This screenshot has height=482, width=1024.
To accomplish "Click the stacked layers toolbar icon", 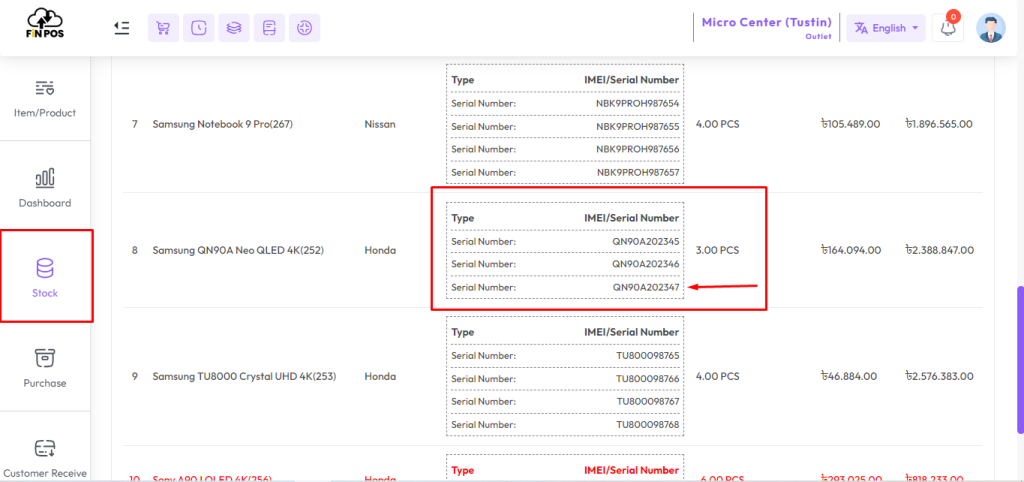I will 234,28.
